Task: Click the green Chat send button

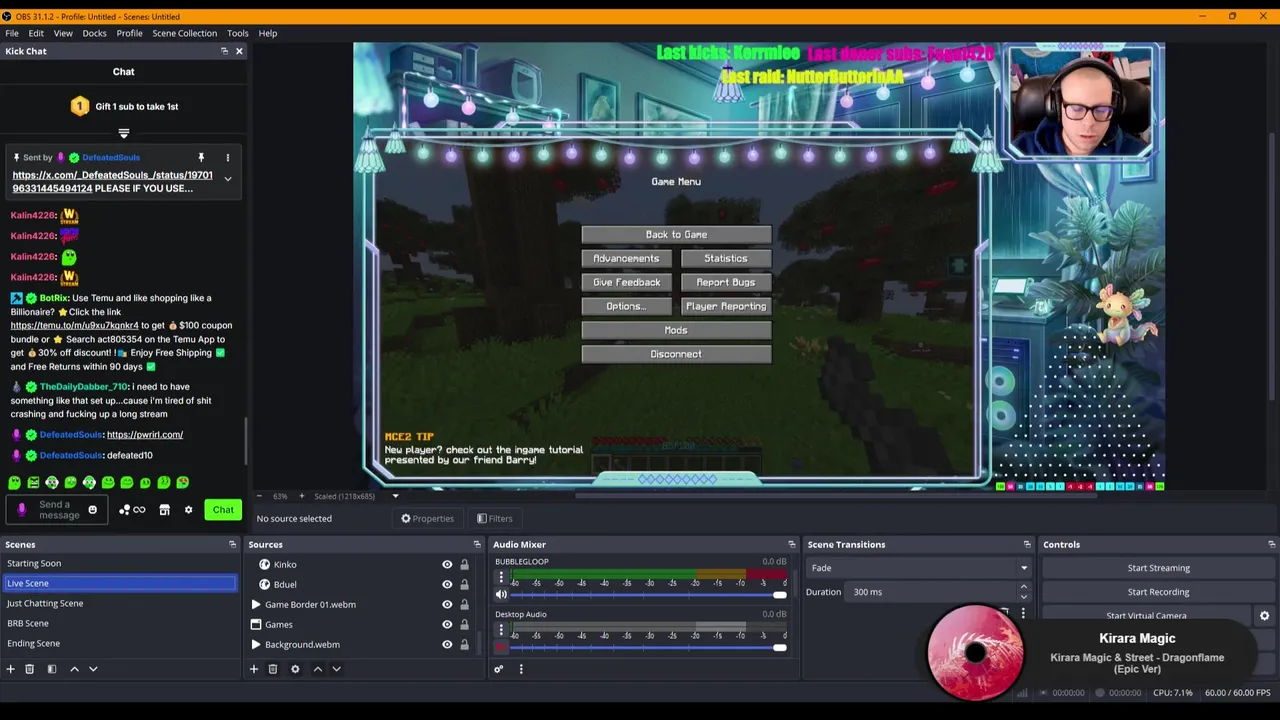Action: (x=223, y=510)
